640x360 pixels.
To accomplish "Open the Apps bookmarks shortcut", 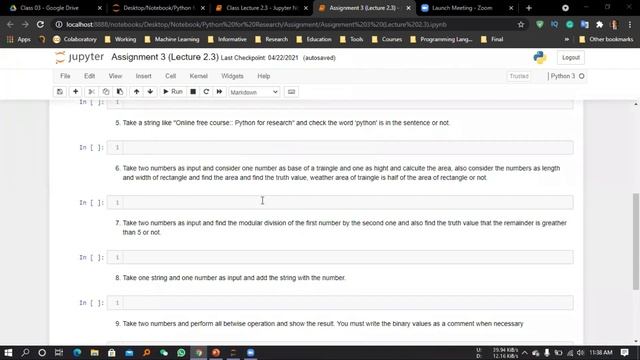I will pyautogui.click(x=19, y=40).
